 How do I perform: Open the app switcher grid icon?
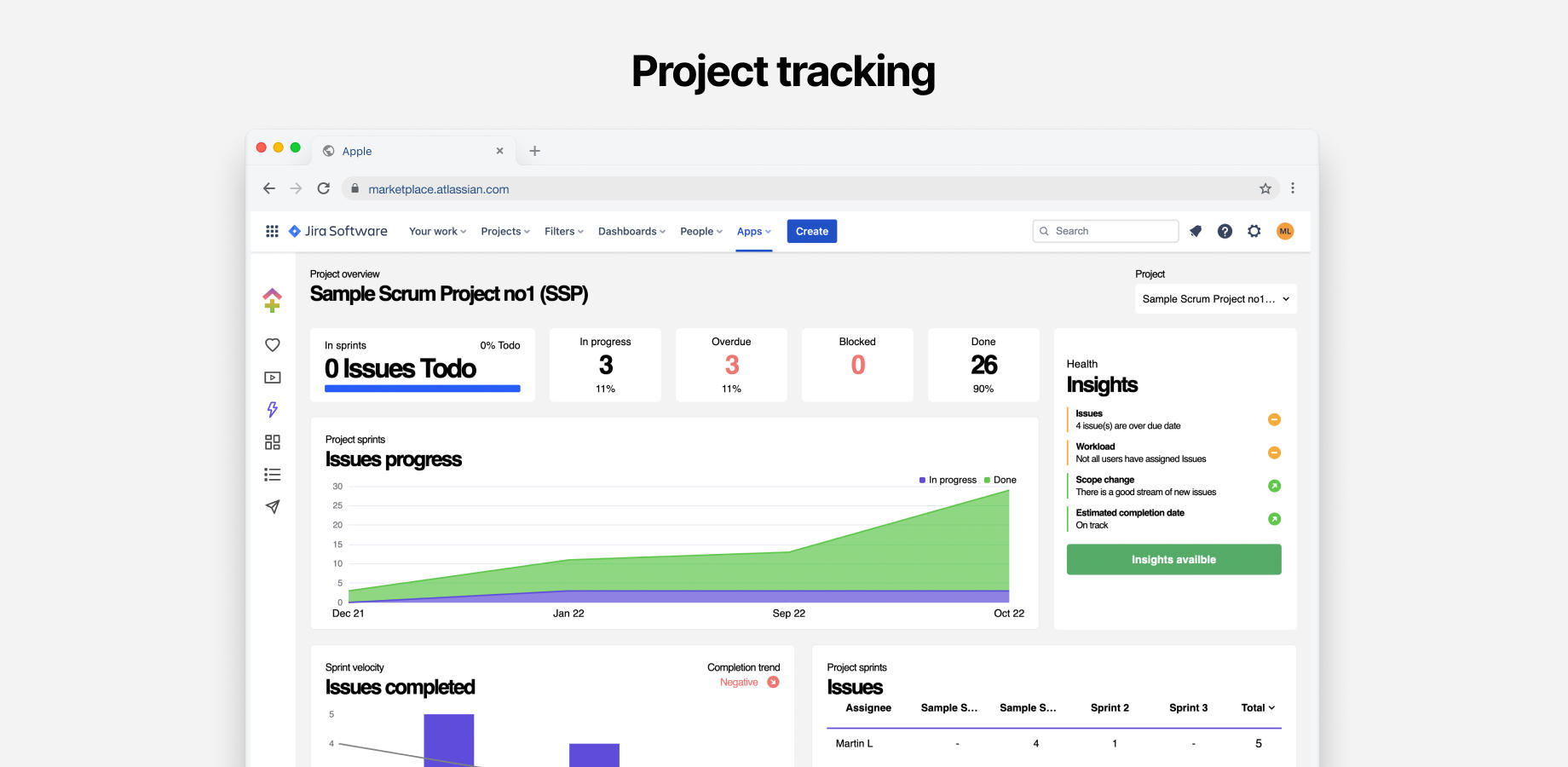272,231
